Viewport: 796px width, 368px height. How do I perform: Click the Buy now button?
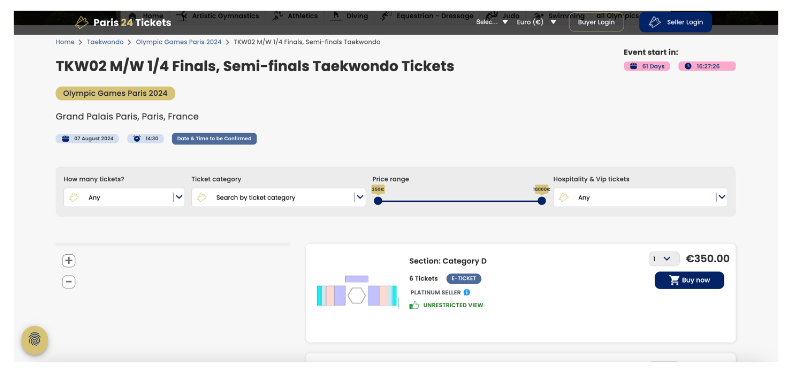coord(689,280)
